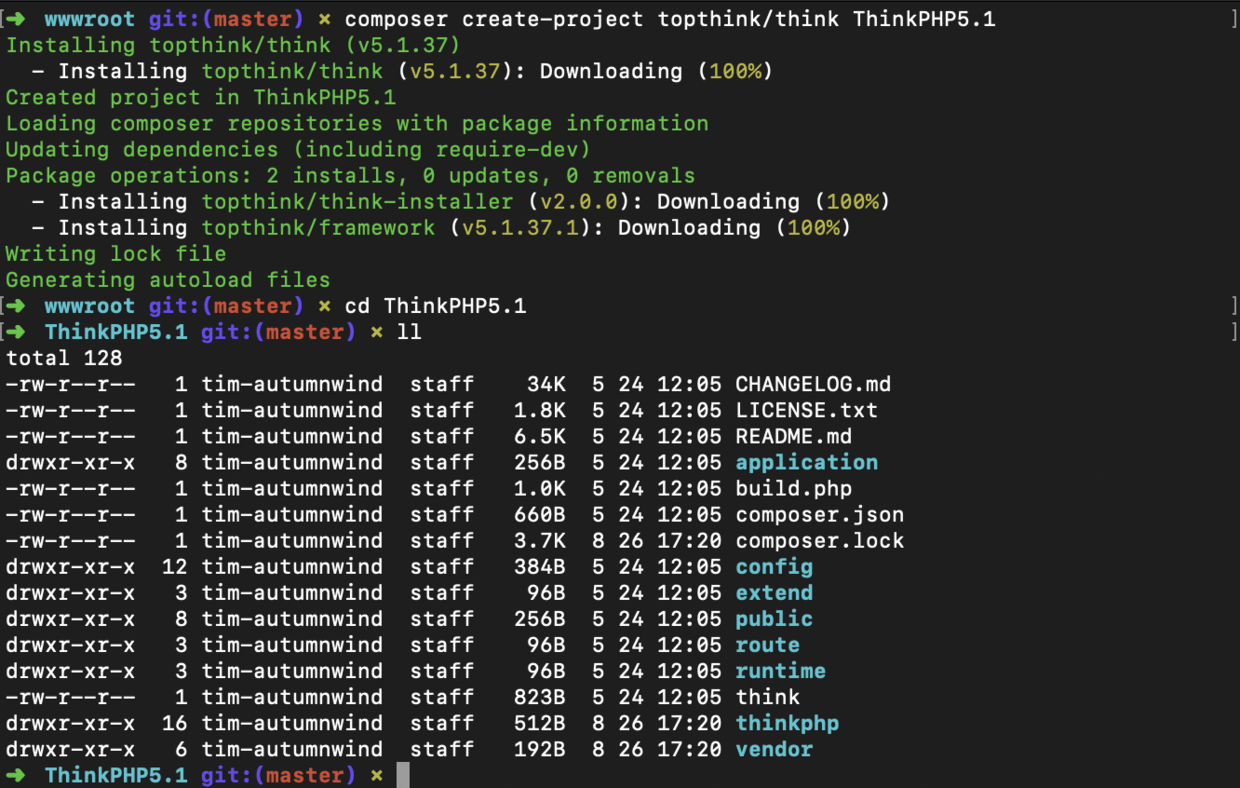
Task: Click the runtime directory name
Action: 781,670
